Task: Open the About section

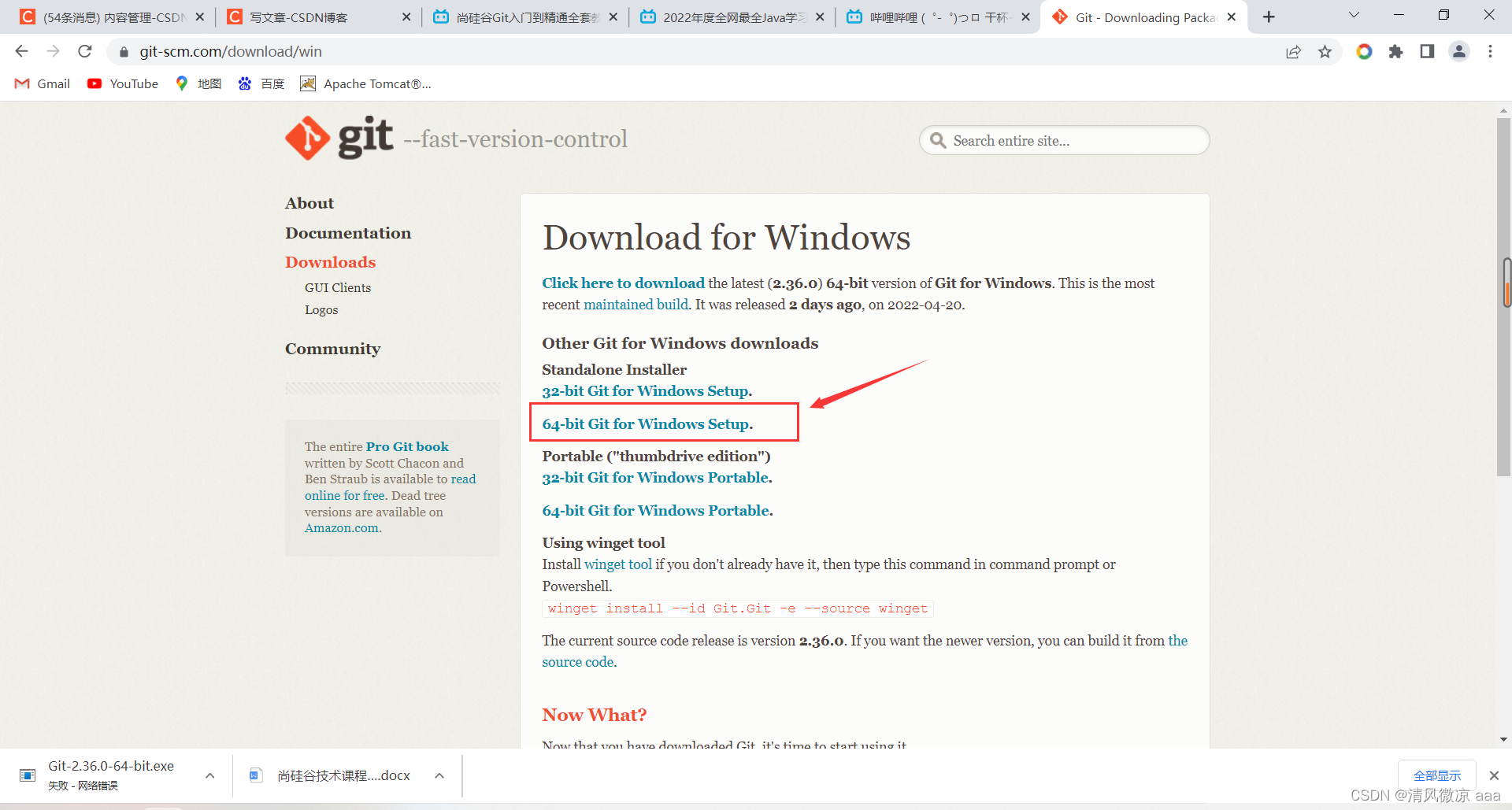Action: [x=309, y=203]
